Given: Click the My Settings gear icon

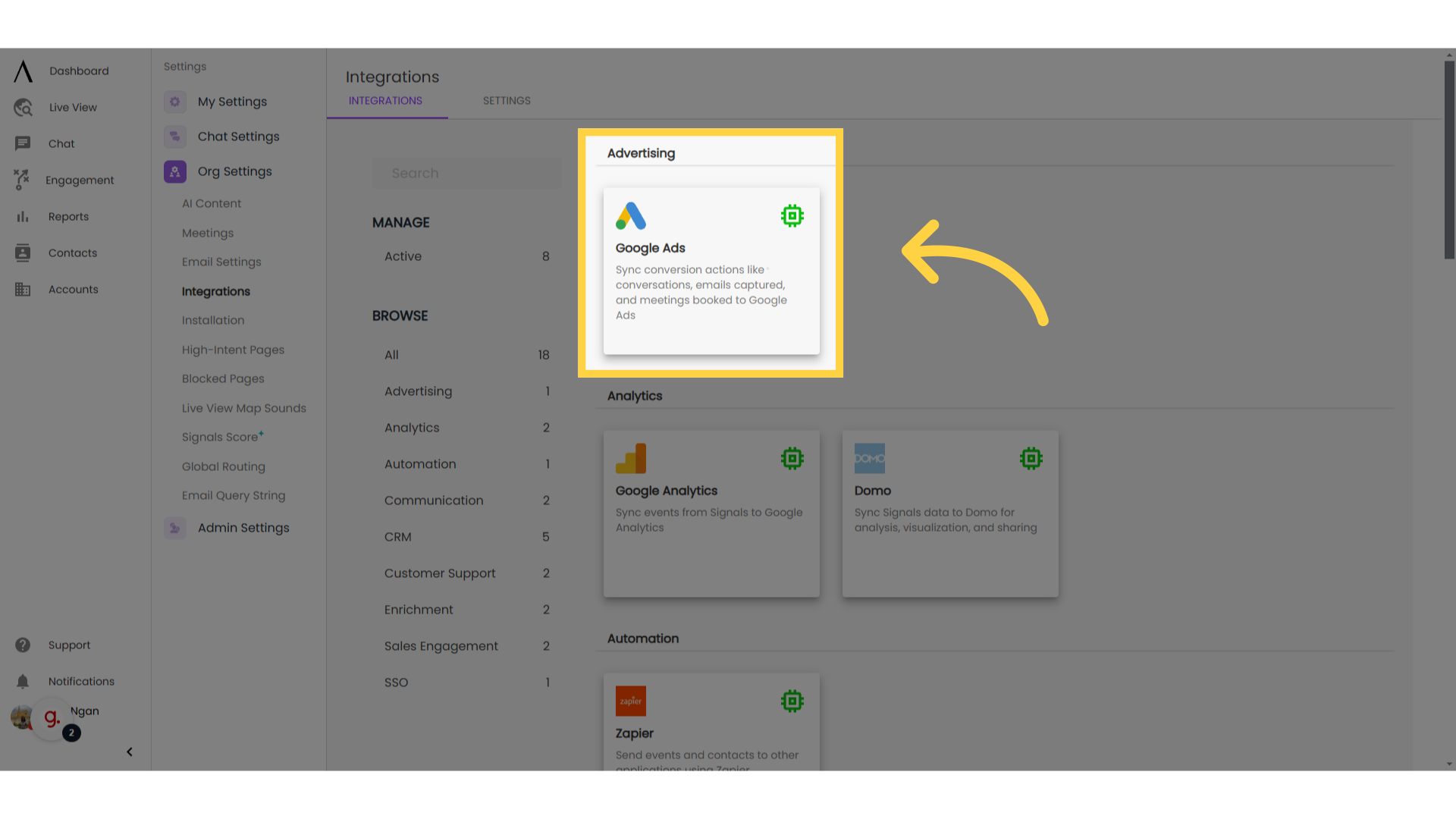Looking at the screenshot, I should (175, 102).
